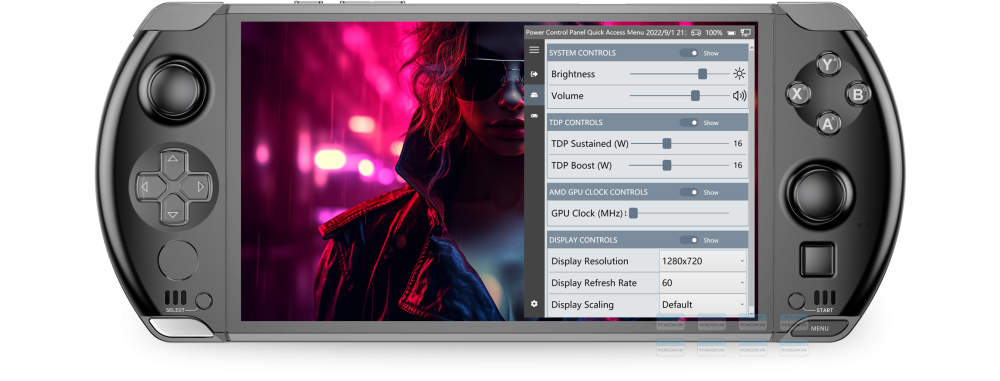Open the Display Refresh Rate dropdown
1000x381 pixels.
coord(703,283)
